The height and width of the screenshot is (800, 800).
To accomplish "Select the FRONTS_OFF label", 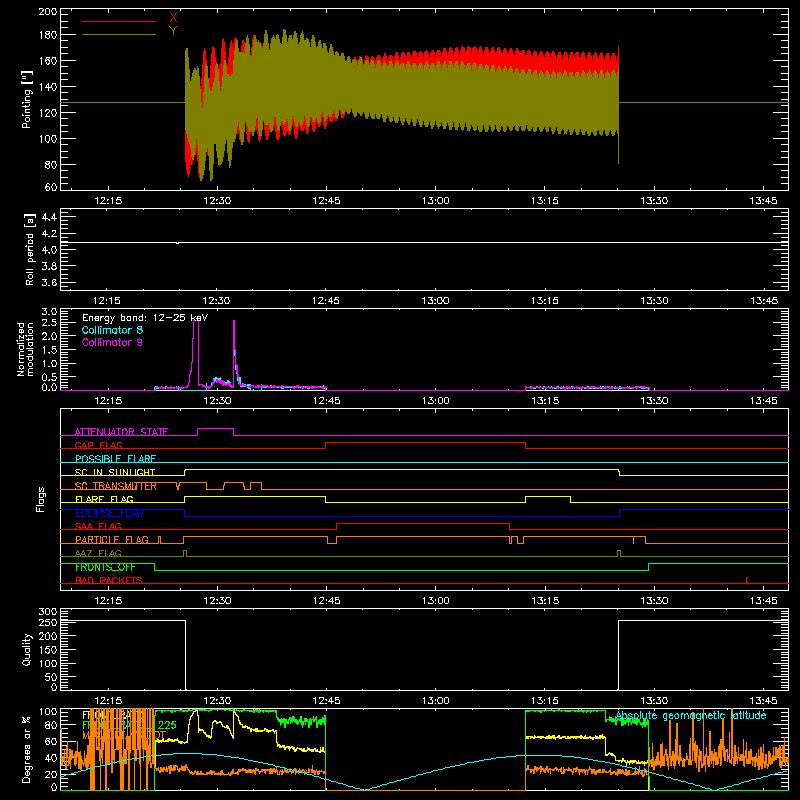I will (105, 567).
